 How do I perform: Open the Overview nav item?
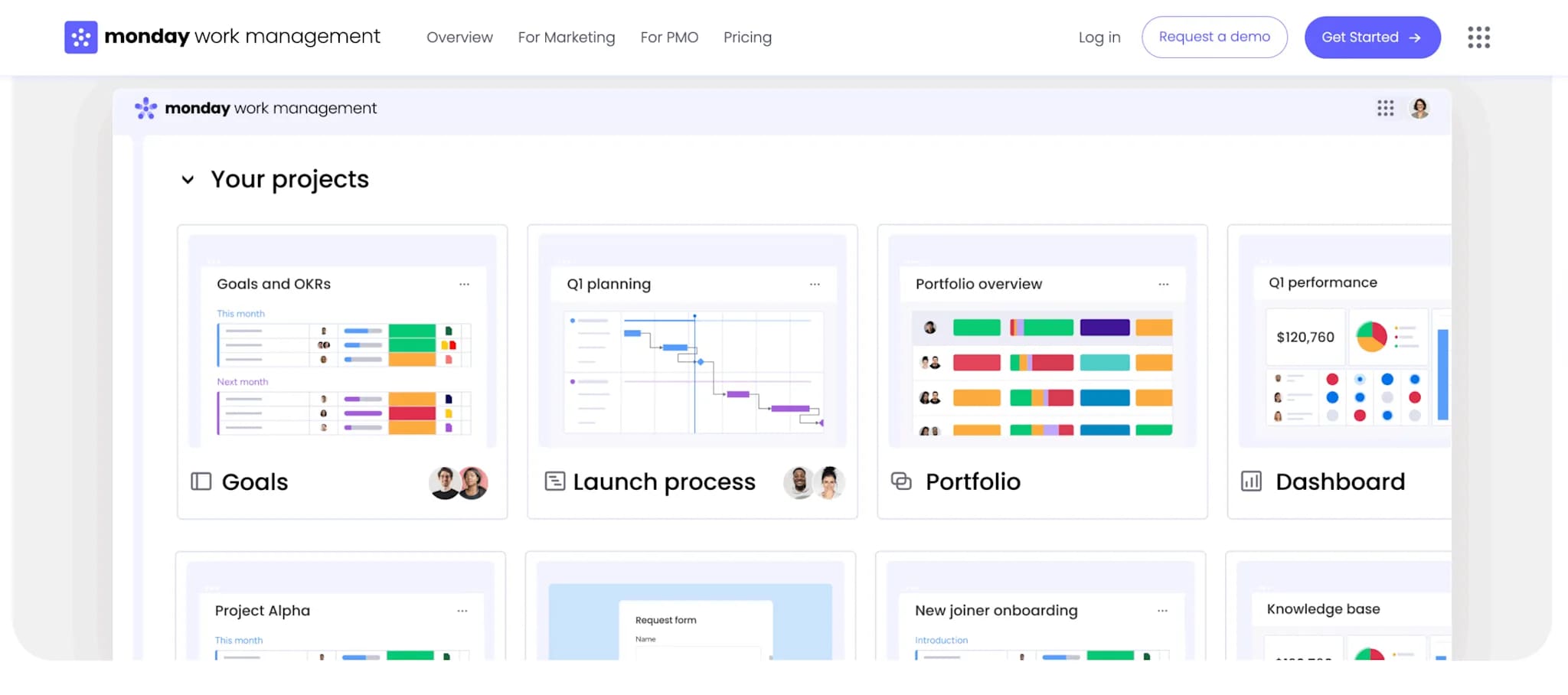(459, 38)
